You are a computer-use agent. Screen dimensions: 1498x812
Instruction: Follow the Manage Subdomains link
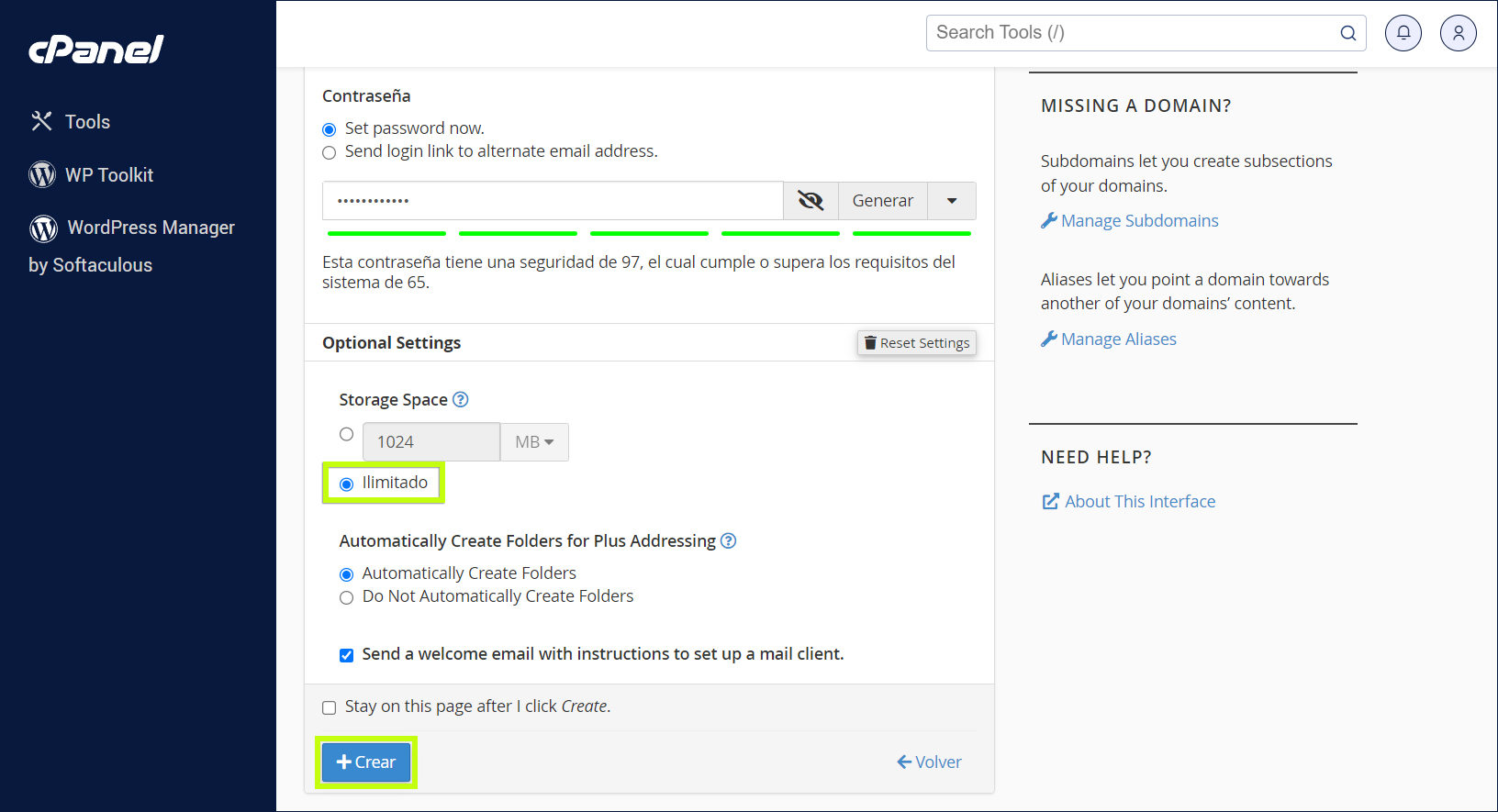[1139, 220]
